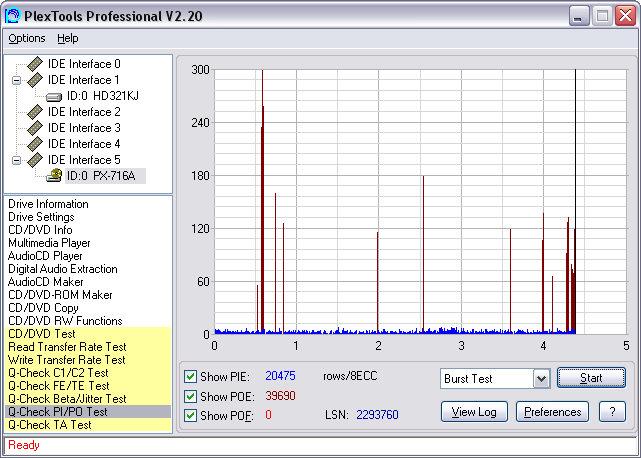Open AudioCD Maker function
The image size is (641, 458).
tap(45, 282)
